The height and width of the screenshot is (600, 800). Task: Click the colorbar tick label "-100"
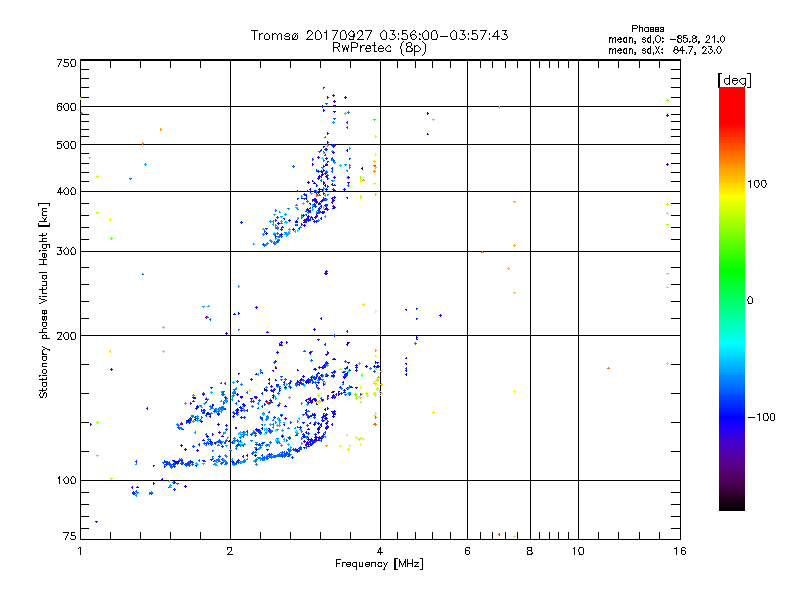[761, 417]
